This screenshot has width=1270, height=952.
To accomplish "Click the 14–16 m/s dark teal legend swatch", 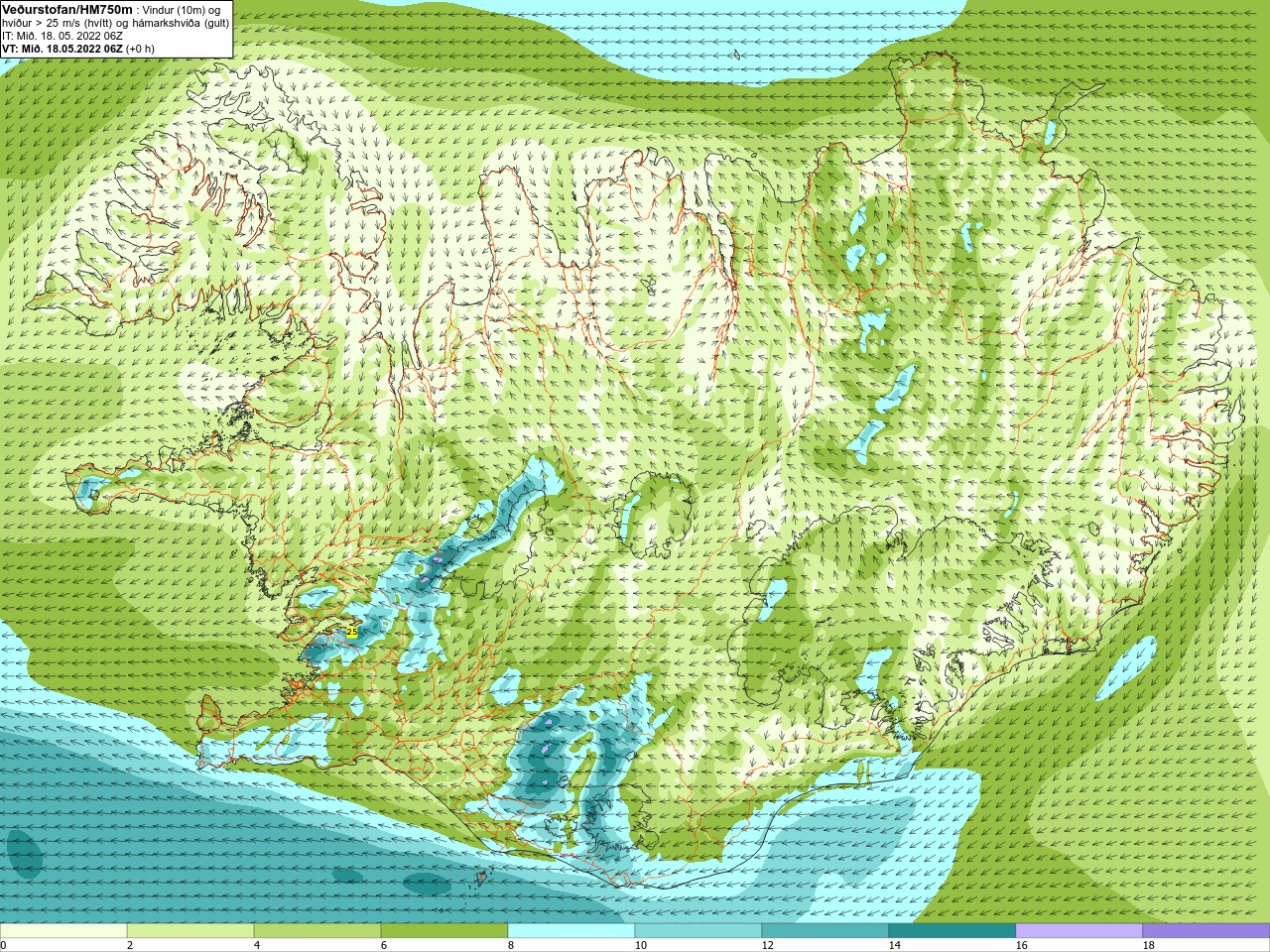I will [x=952, y=931].
